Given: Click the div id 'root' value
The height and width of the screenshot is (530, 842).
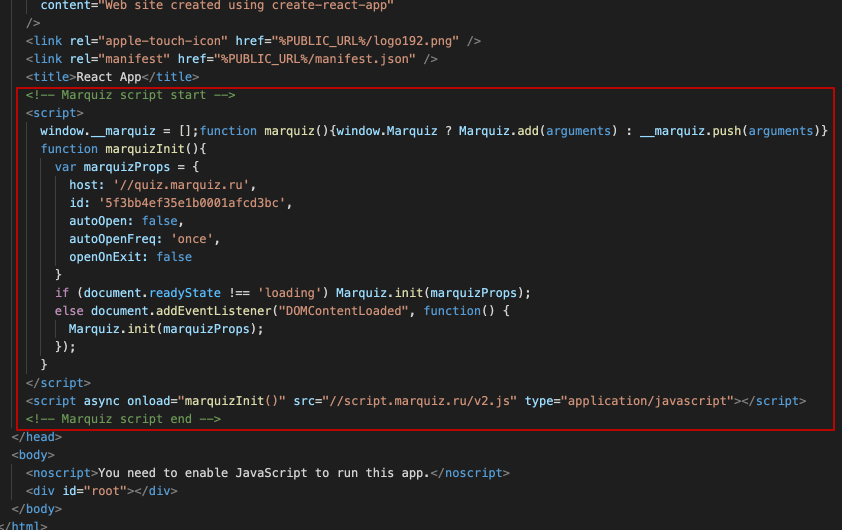Looking at the screenshot, I should pyautogui.click(x=105, y=491).
